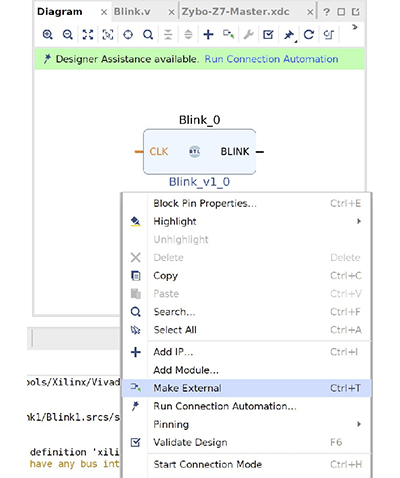
Task: Click the Add IP plus toolbar icon
Action: (208, 34)
